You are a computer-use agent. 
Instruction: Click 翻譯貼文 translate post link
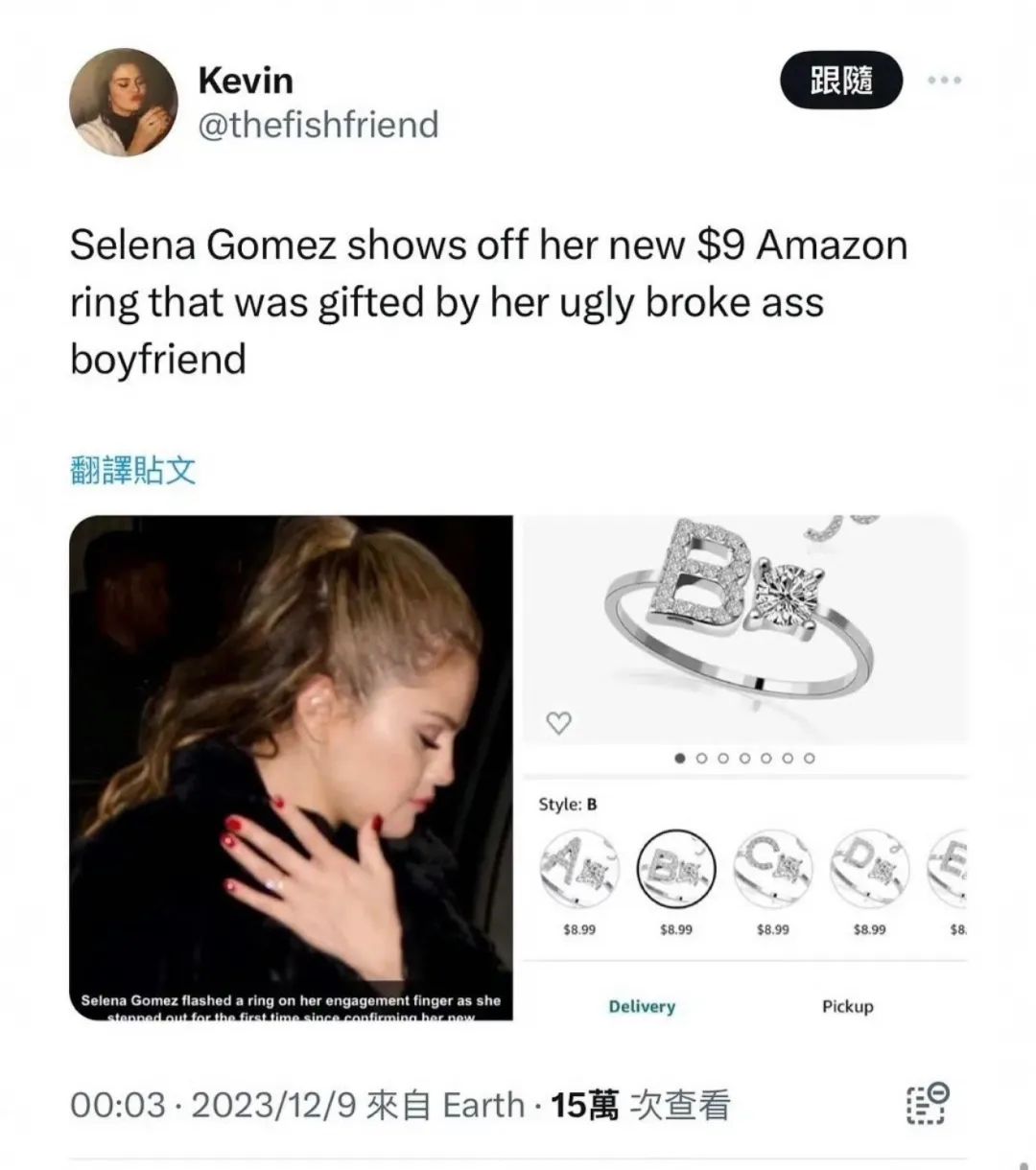[133, 470]
